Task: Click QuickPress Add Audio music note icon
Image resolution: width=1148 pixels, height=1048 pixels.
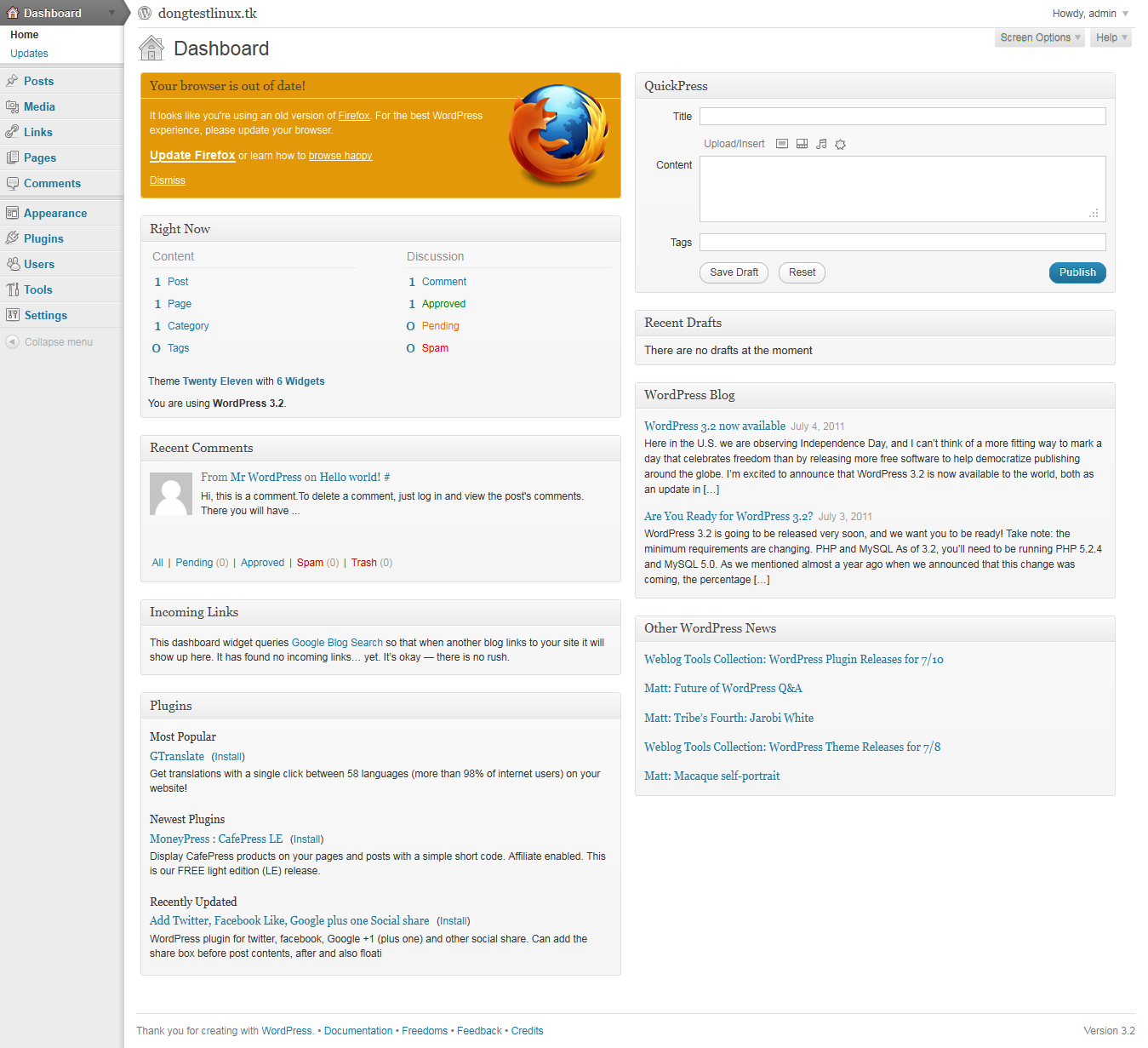Action: click(821, 144)
